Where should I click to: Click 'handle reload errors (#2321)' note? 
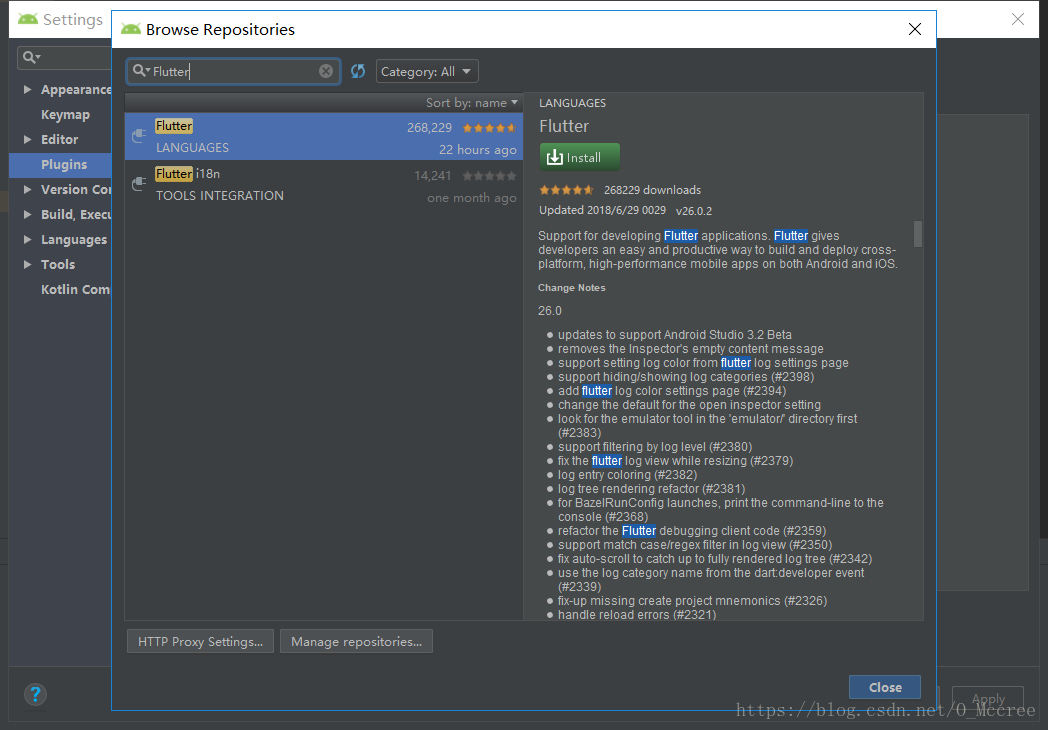(637, 614)
